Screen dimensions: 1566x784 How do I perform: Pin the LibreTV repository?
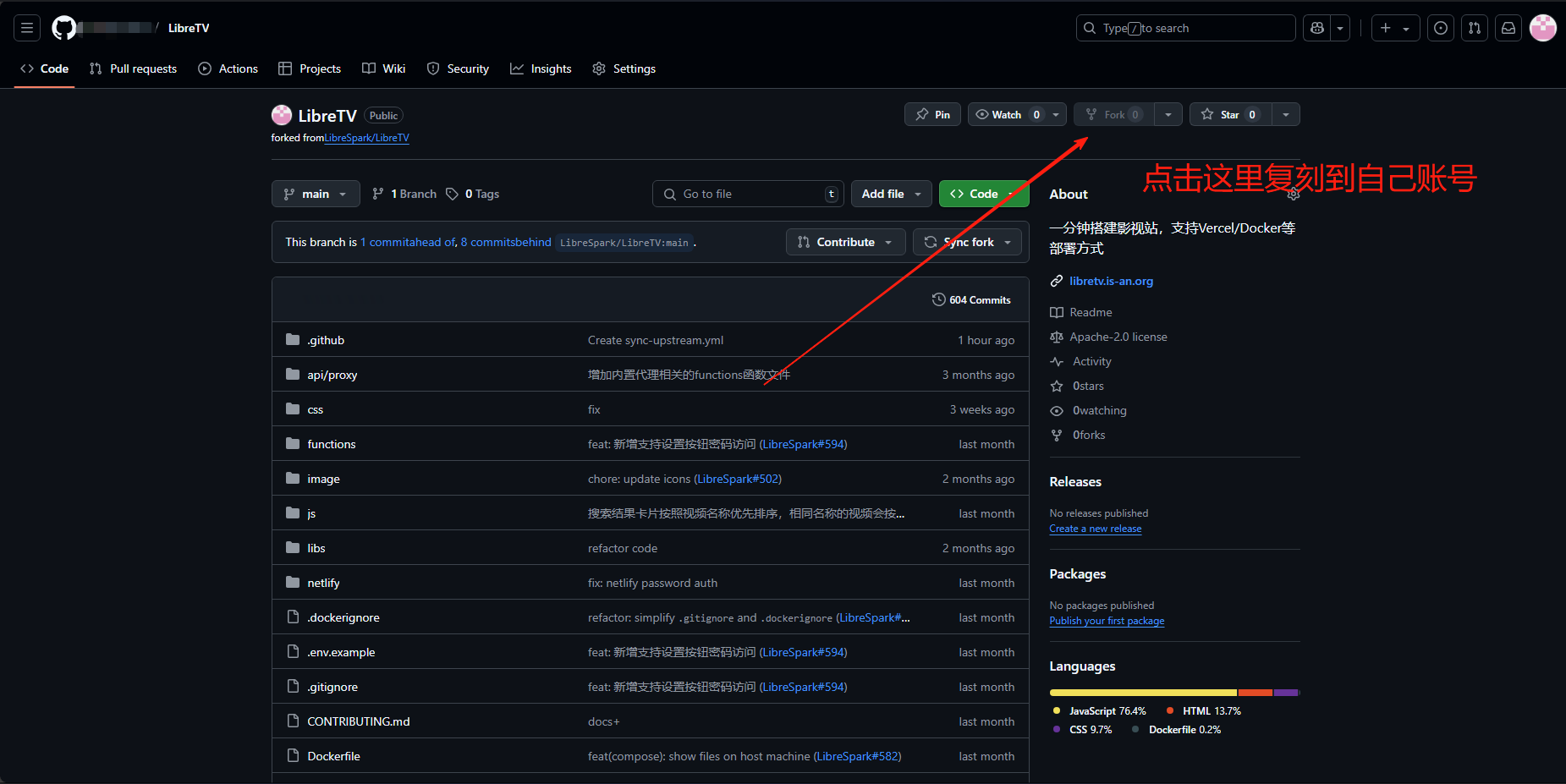pyautogui.click(x=932, y=114)
